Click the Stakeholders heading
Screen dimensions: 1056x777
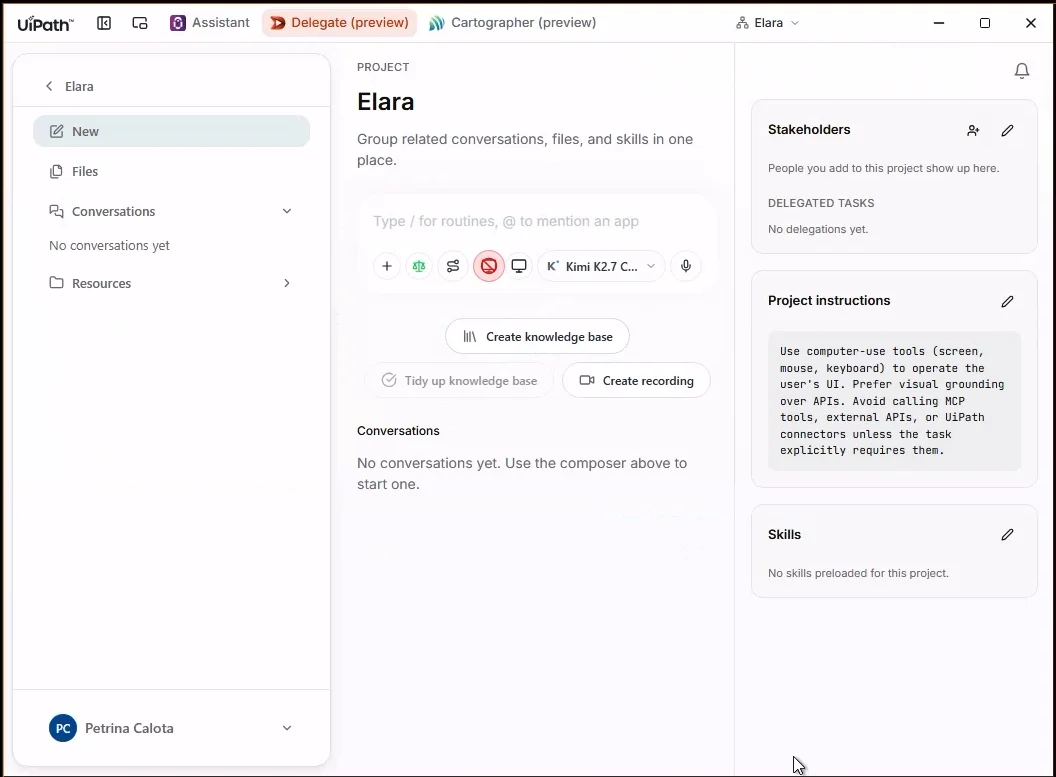click(809, 130)
